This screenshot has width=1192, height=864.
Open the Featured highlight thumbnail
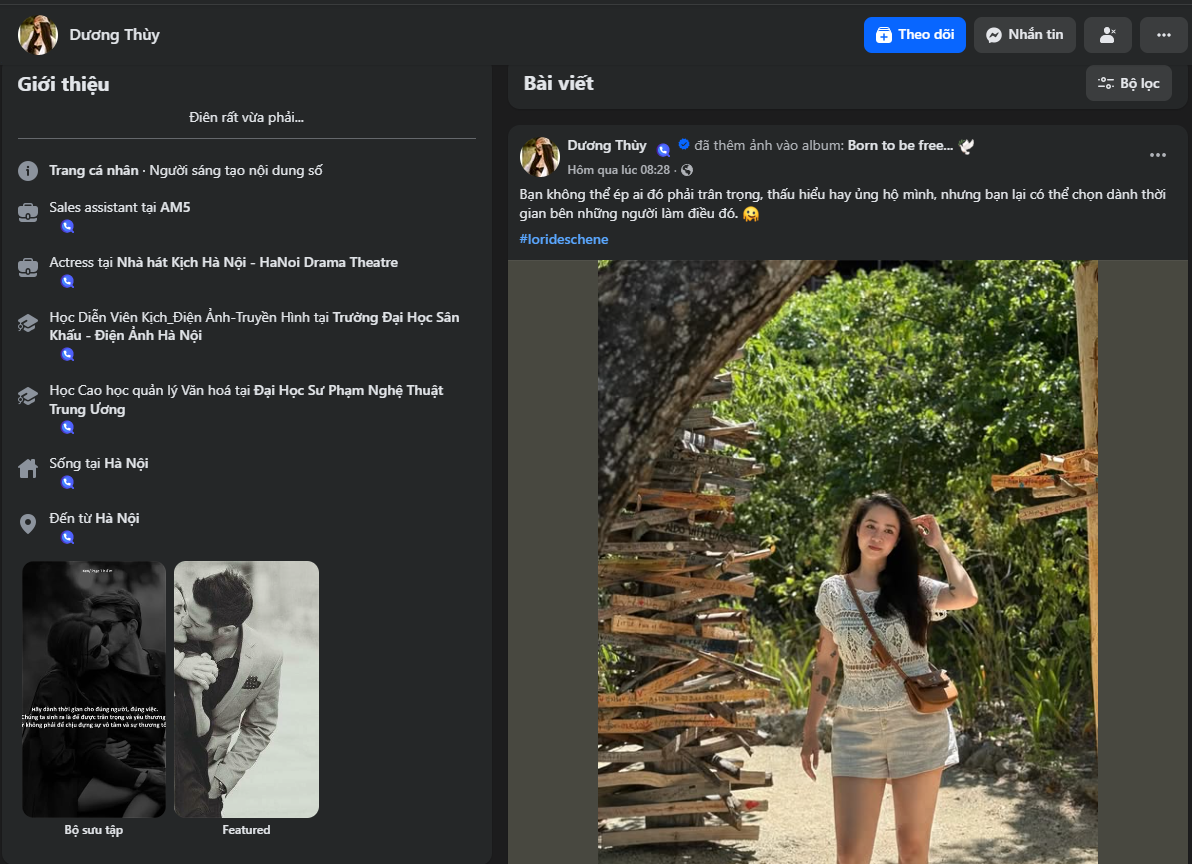[246, 689]
